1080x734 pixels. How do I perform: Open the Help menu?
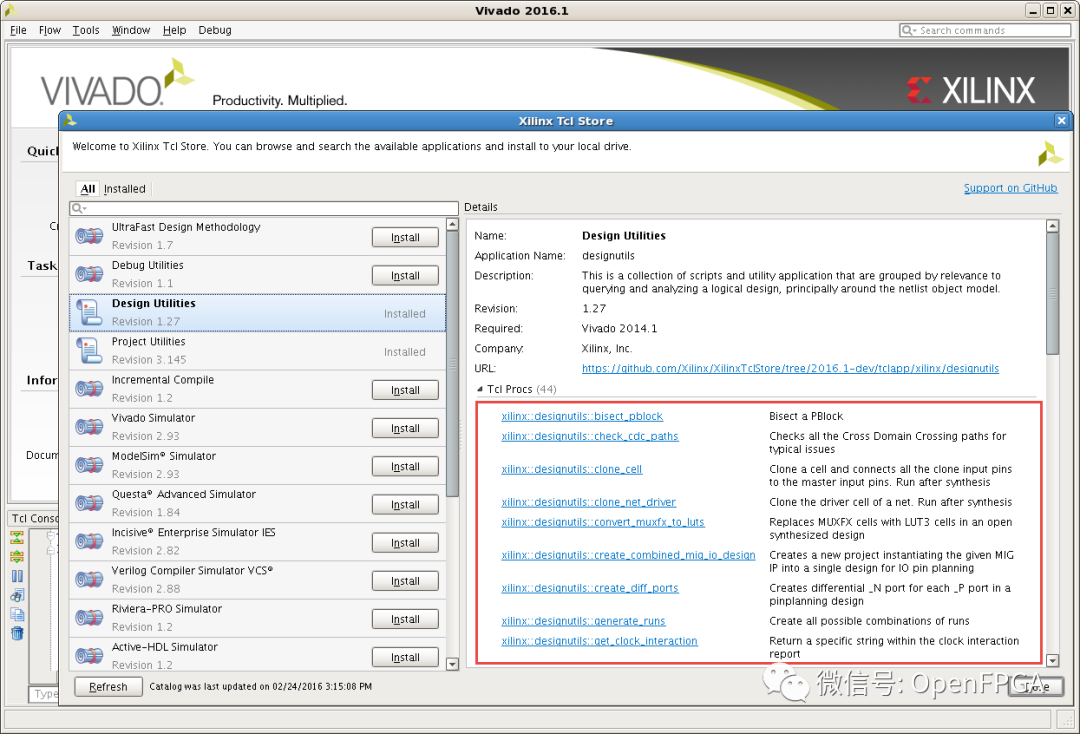[174, 30]
